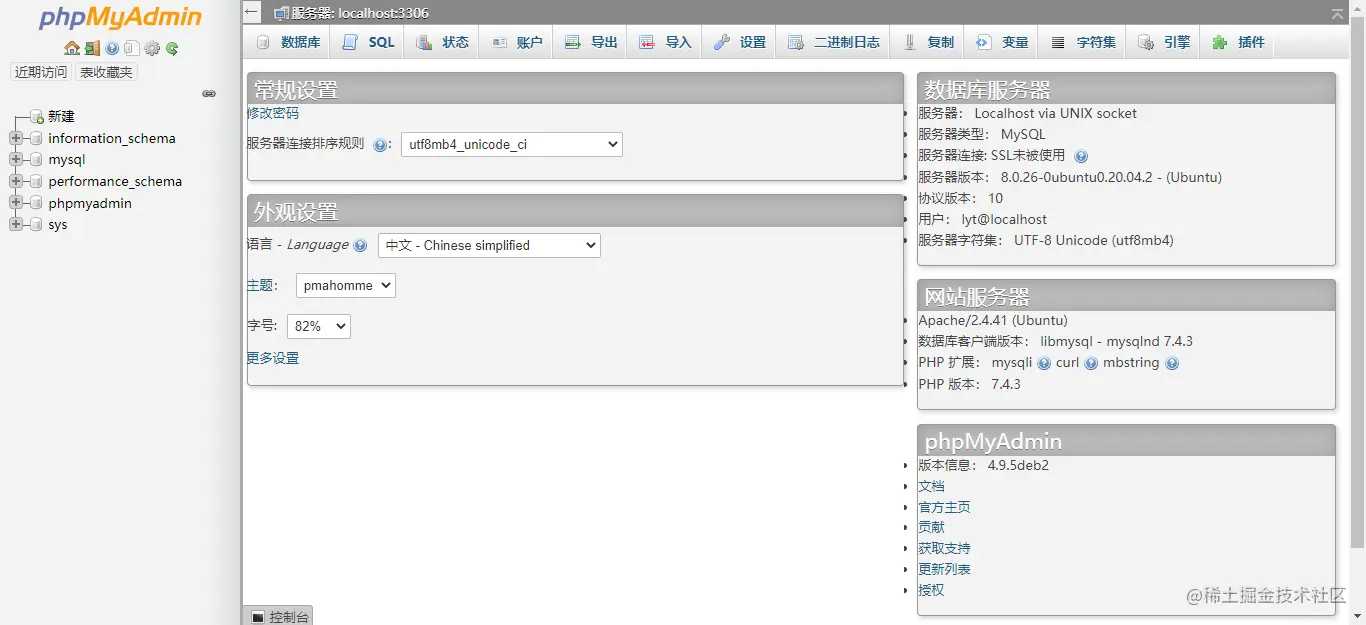Open the 账户 tab
Image resolution: width=1366 pixels, height=625 pixels.
pyautogui.click(x=516, y=42)
